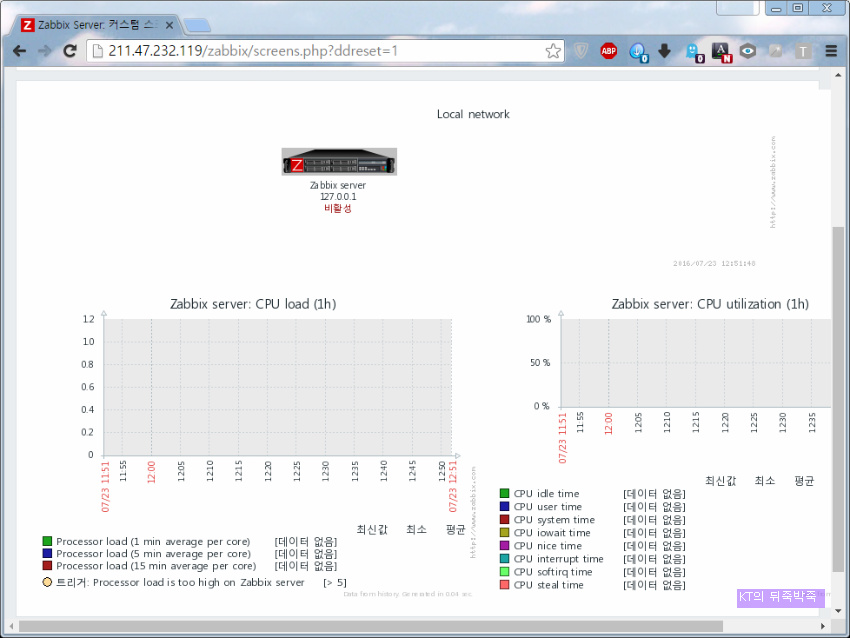Click the Zabbix server rack image on the map
This screenshot has width=850, height=638.
pos(339,162)
